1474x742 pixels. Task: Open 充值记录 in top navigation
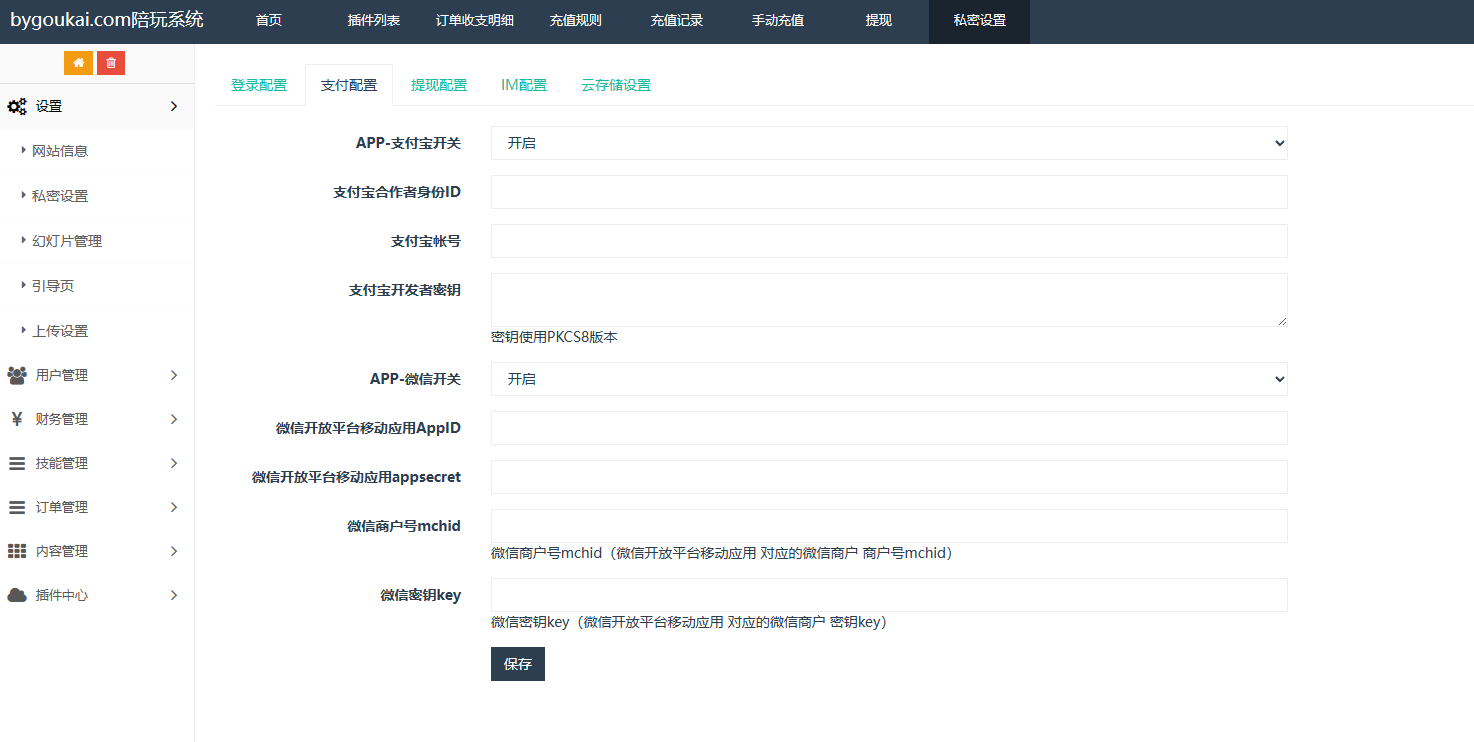677,21
